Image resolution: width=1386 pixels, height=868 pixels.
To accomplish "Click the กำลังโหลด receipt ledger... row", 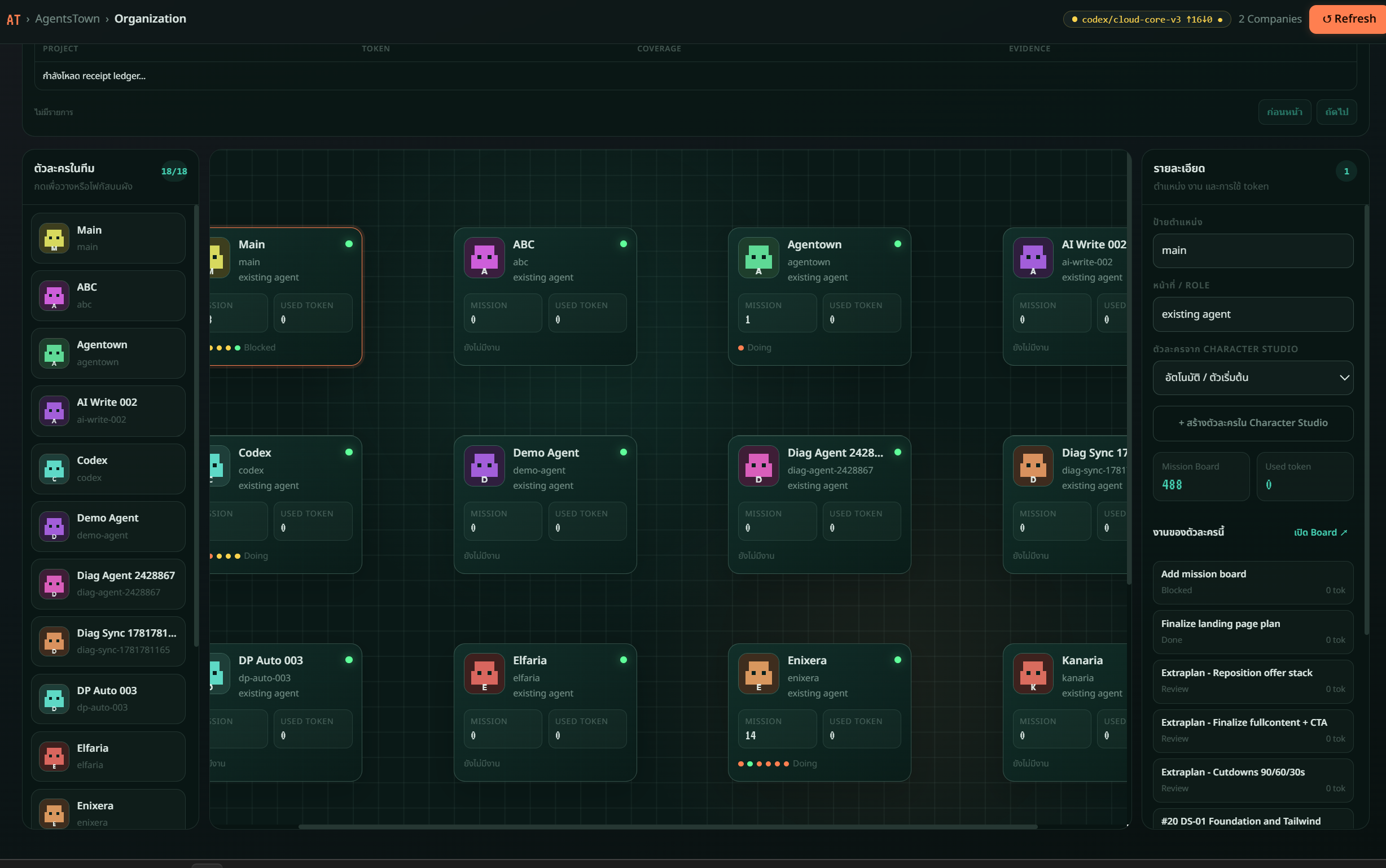I will pyautogui.click(x=696, y=76).
